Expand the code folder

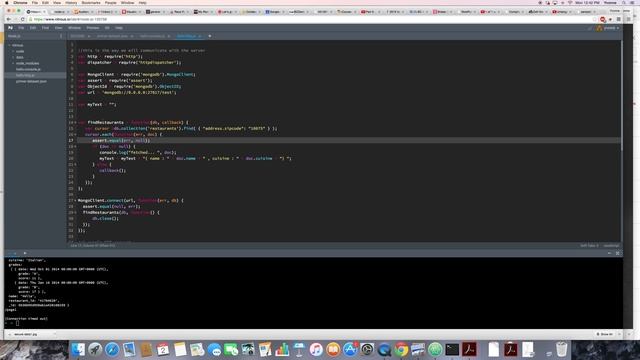coord(13,51)
